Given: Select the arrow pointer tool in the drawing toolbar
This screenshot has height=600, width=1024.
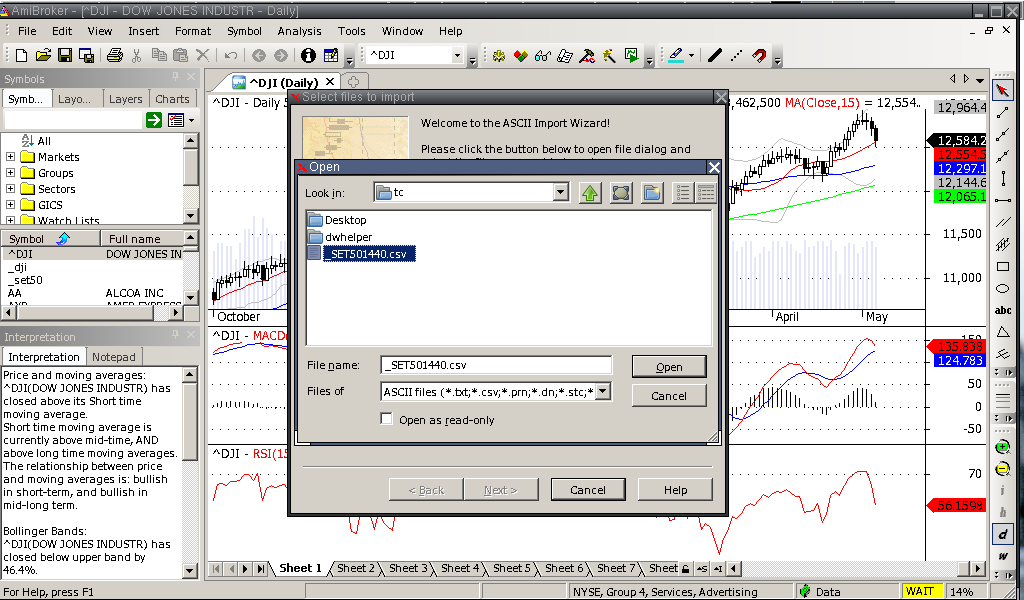Looking at the screenshot, I should [1002, 91].
